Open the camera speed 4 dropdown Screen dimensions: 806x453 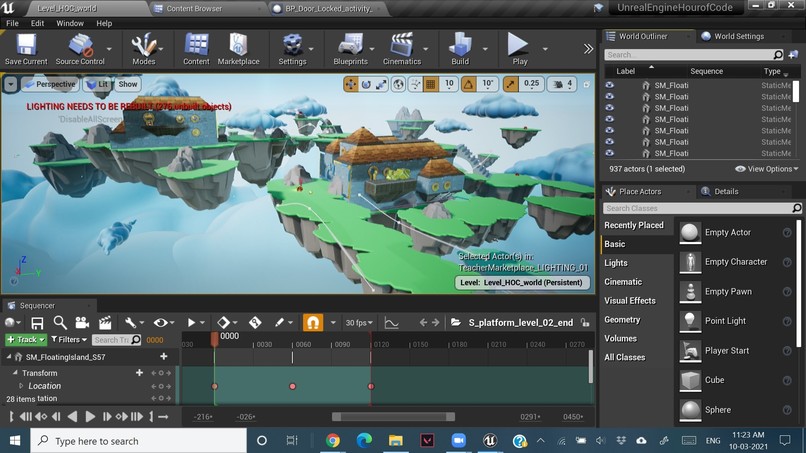click(x=563, y=84)
